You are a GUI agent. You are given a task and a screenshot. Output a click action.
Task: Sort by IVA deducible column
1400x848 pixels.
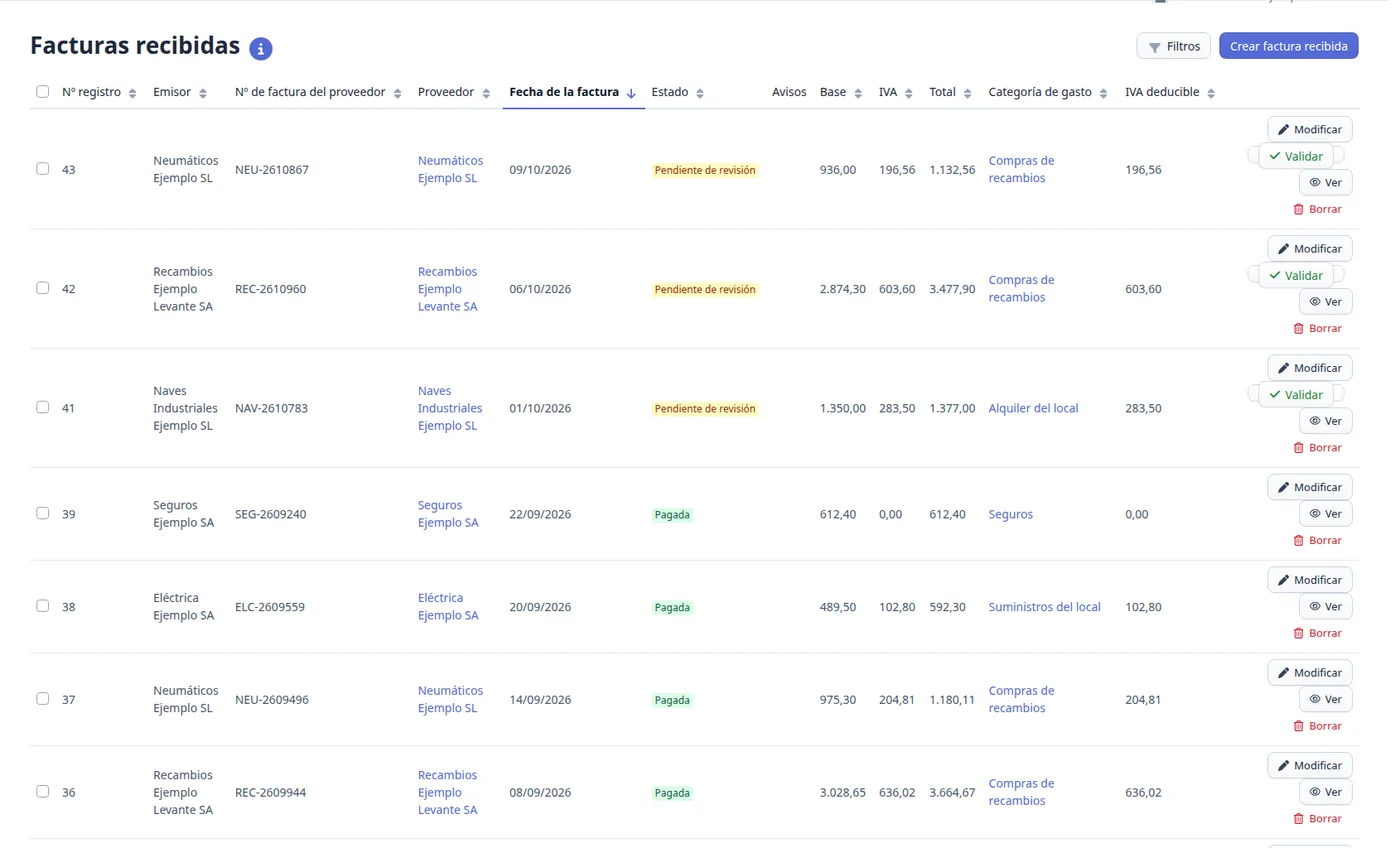pyautogui.click(x=1170, y=92)
